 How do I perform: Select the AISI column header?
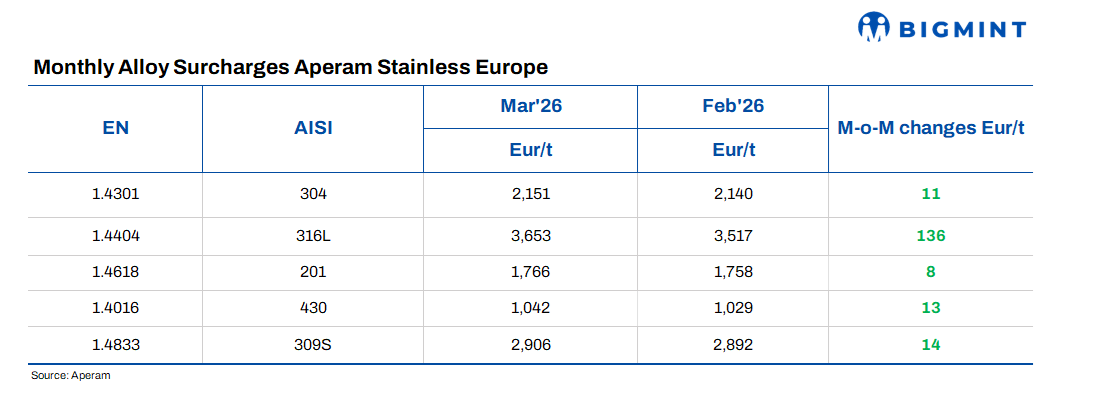click(313, 128)
